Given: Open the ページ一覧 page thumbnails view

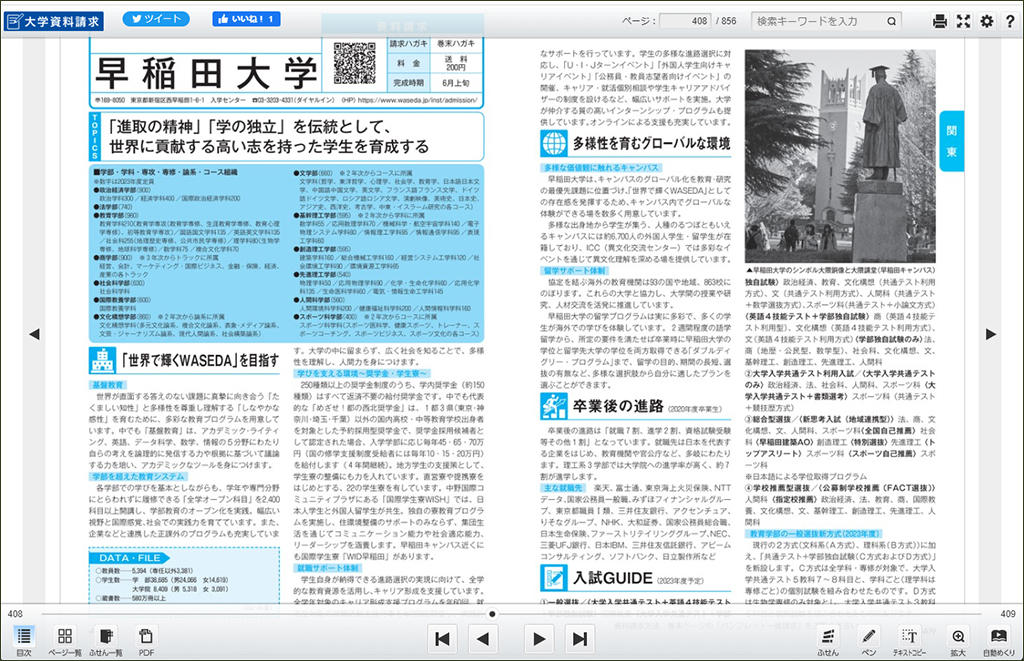Looking at the screenshot, I should click(x=65, y=640).
